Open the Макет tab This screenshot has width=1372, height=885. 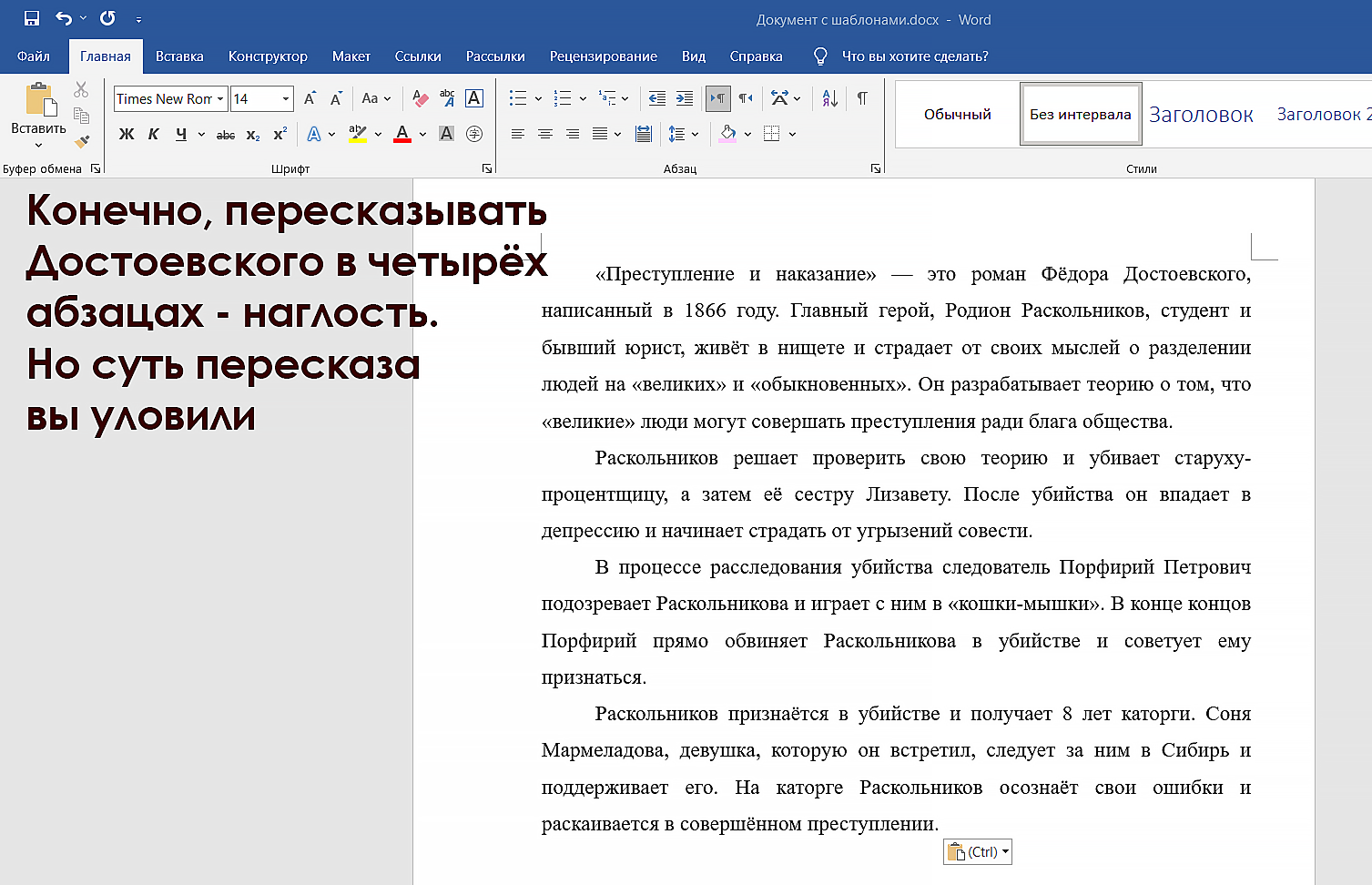pos(351,56)
